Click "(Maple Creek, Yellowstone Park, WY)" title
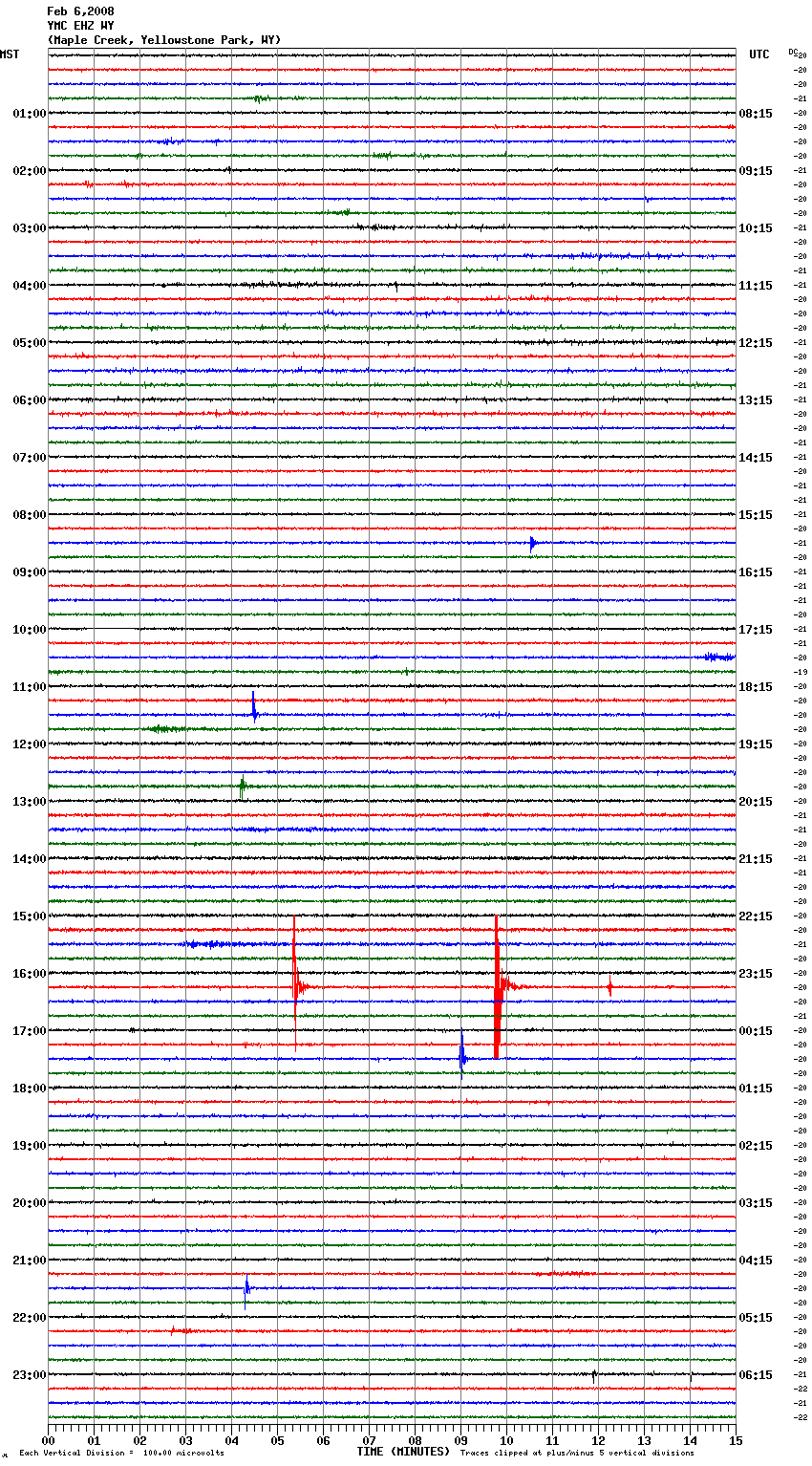This screenshot has height=1466, width=812. point(164,40)
